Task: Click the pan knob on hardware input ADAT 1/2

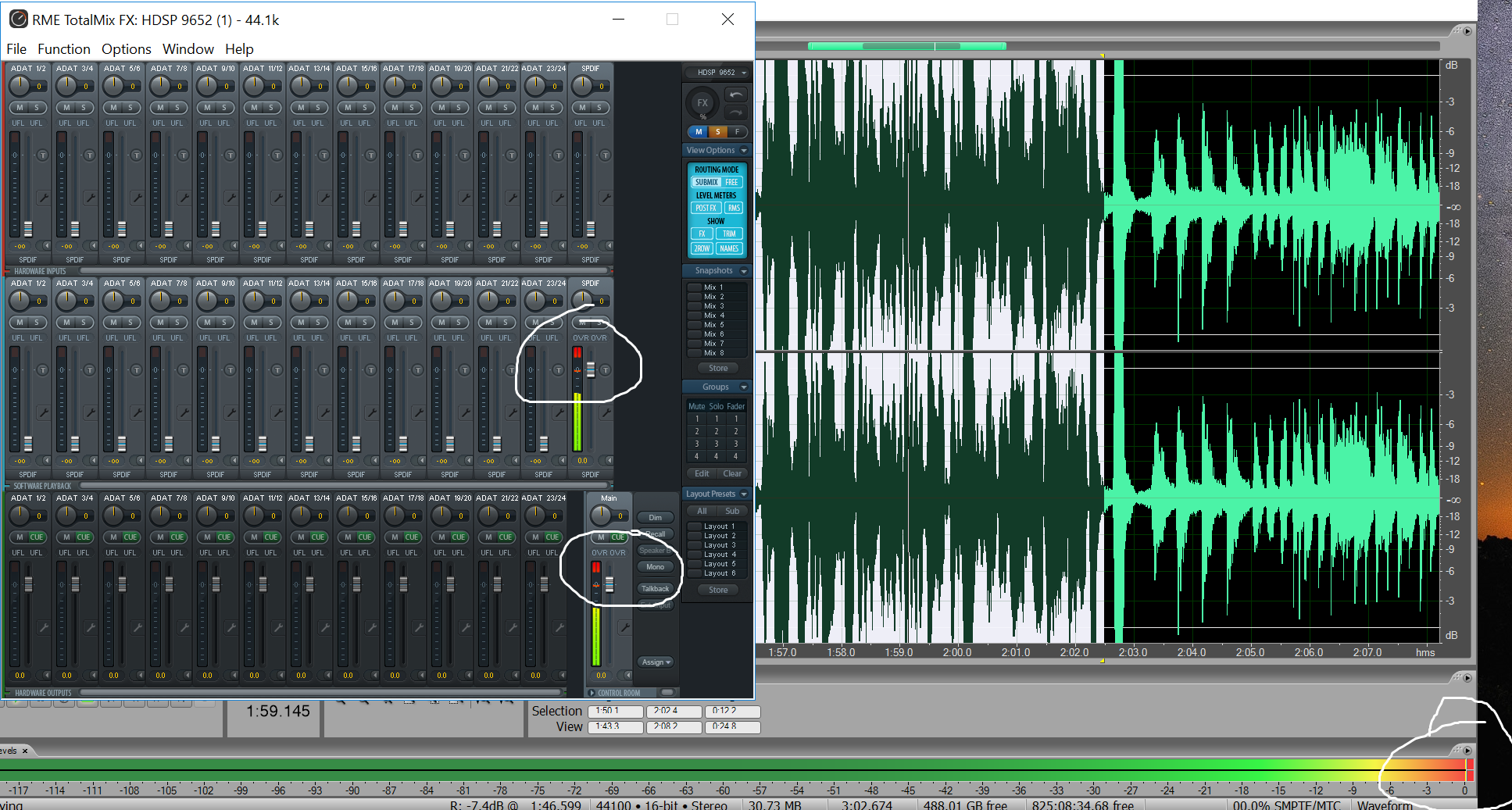Action: click(x=20, y=85)
